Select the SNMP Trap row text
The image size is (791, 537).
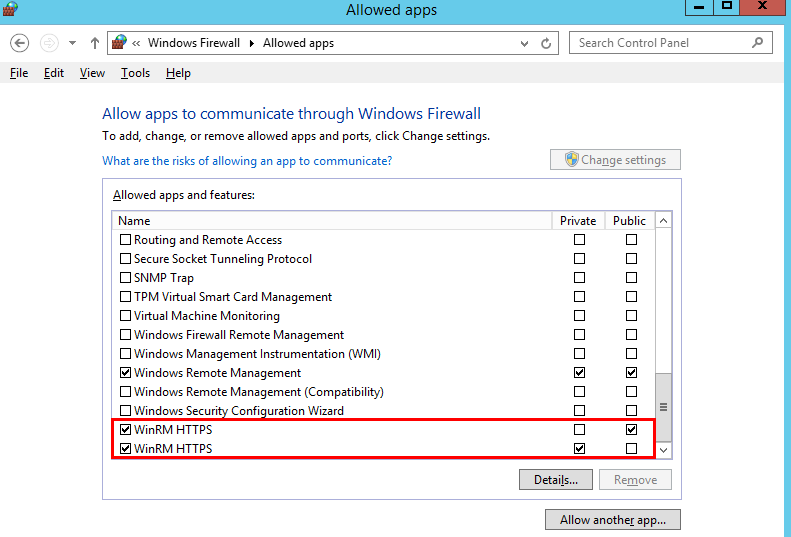pyautogui.click(x=164, y=278)
